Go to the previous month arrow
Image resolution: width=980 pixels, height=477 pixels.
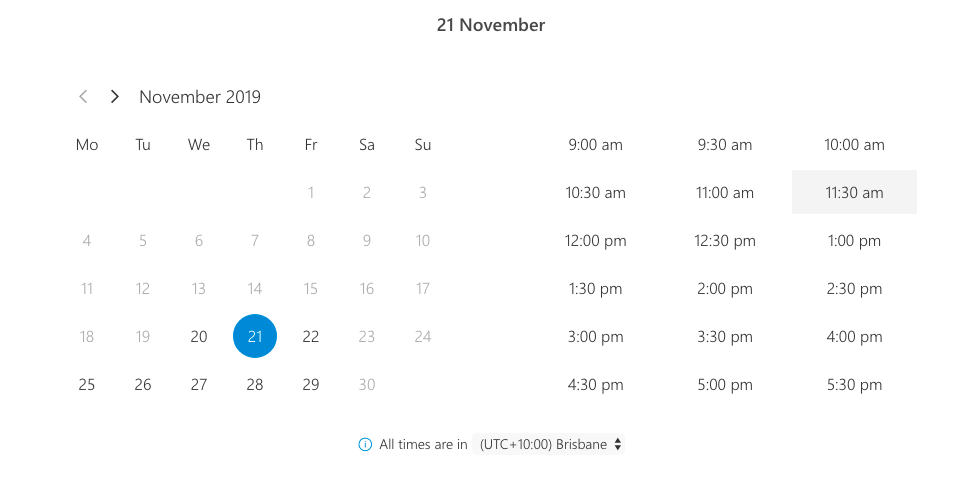83,96
